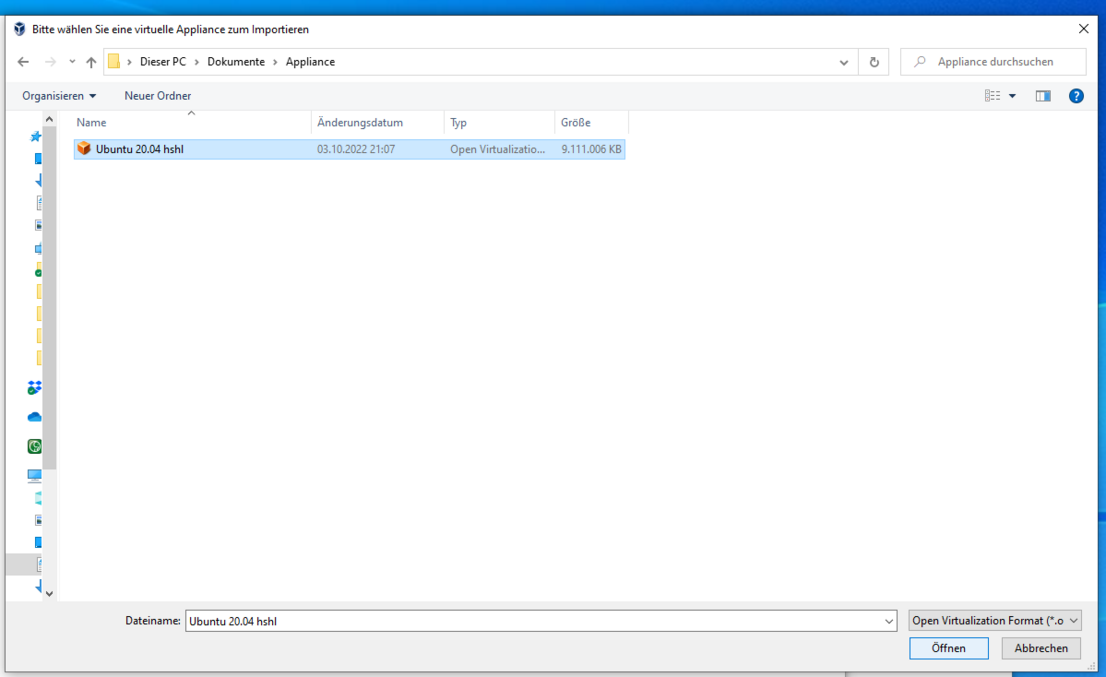Click Neuer Ordner in the toolbar
The image size is (1106, 677).
pos(157,96)
